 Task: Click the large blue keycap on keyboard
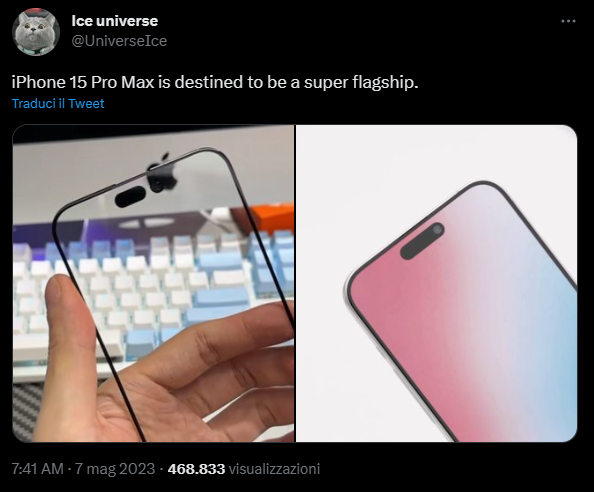click(221, 297)
